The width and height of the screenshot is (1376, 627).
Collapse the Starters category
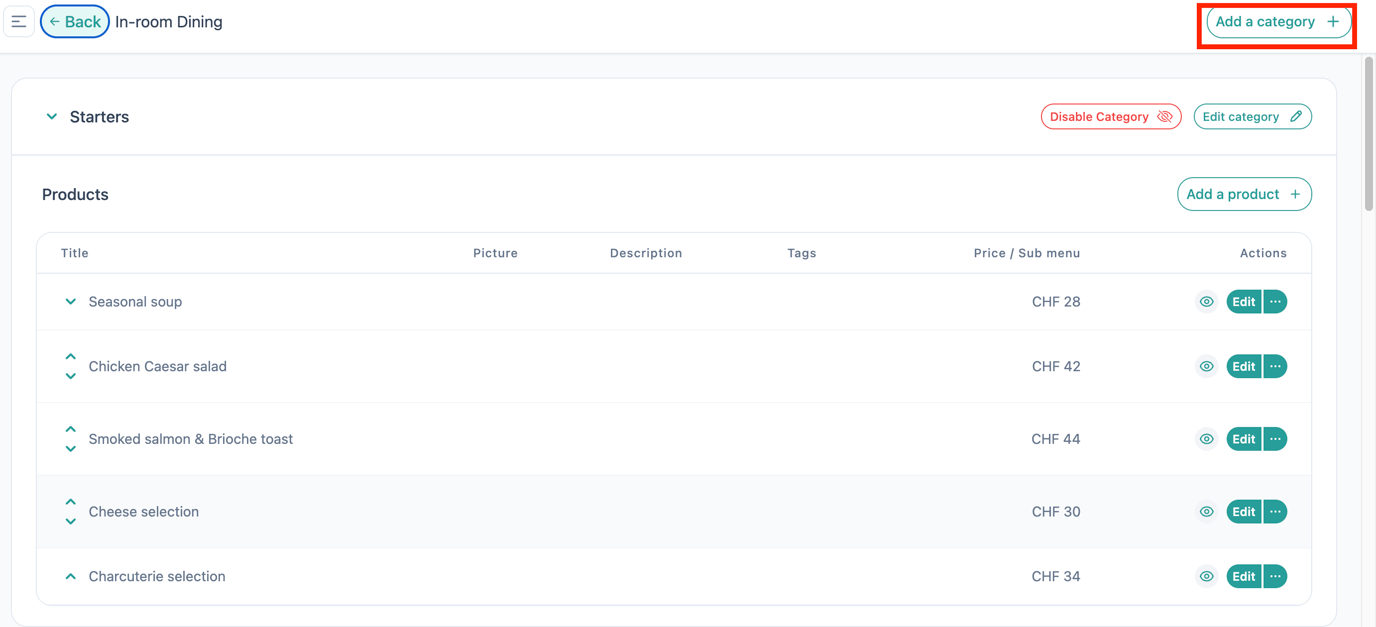(51, 116)
